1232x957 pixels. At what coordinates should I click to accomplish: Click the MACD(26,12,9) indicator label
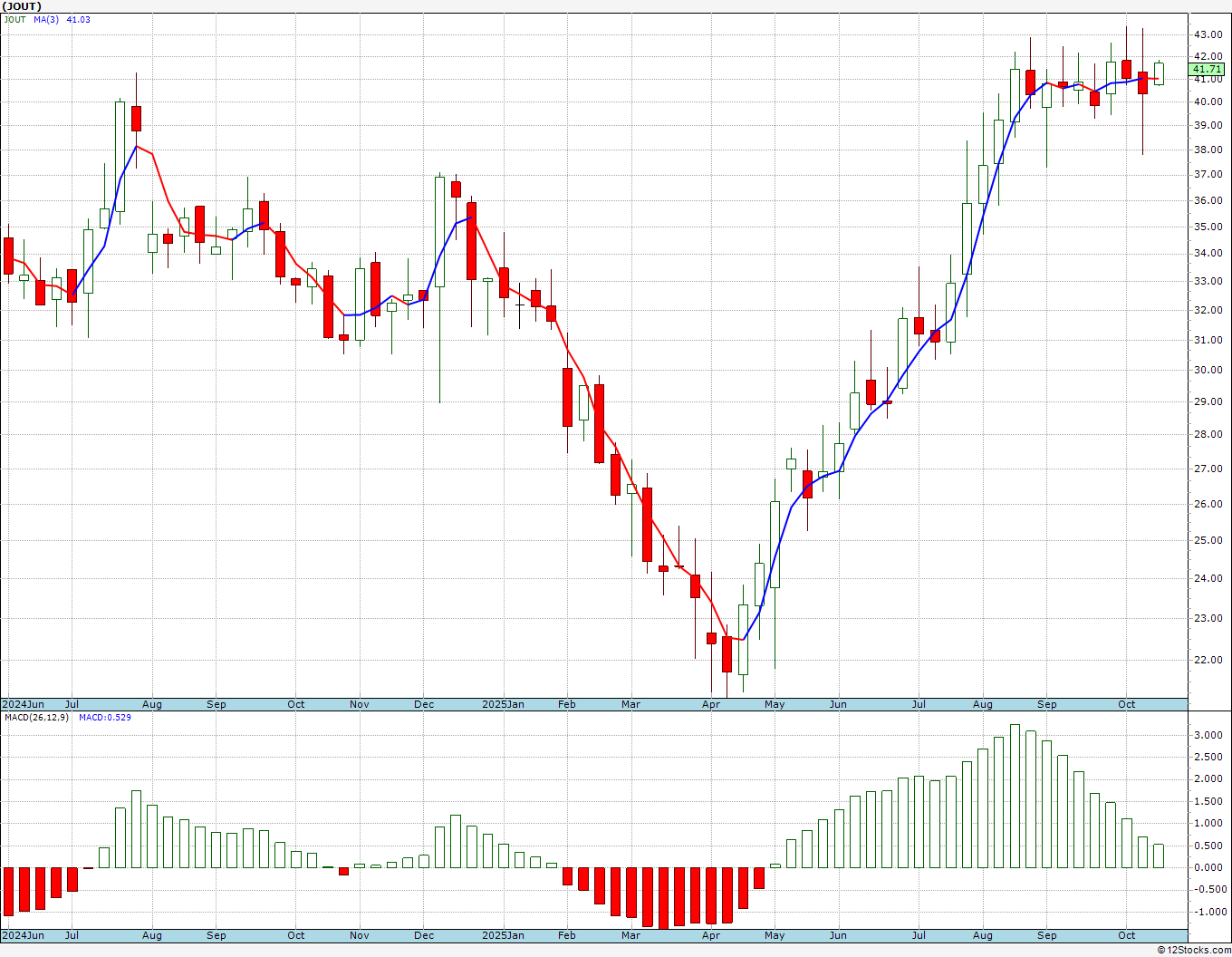click(37, 717)
